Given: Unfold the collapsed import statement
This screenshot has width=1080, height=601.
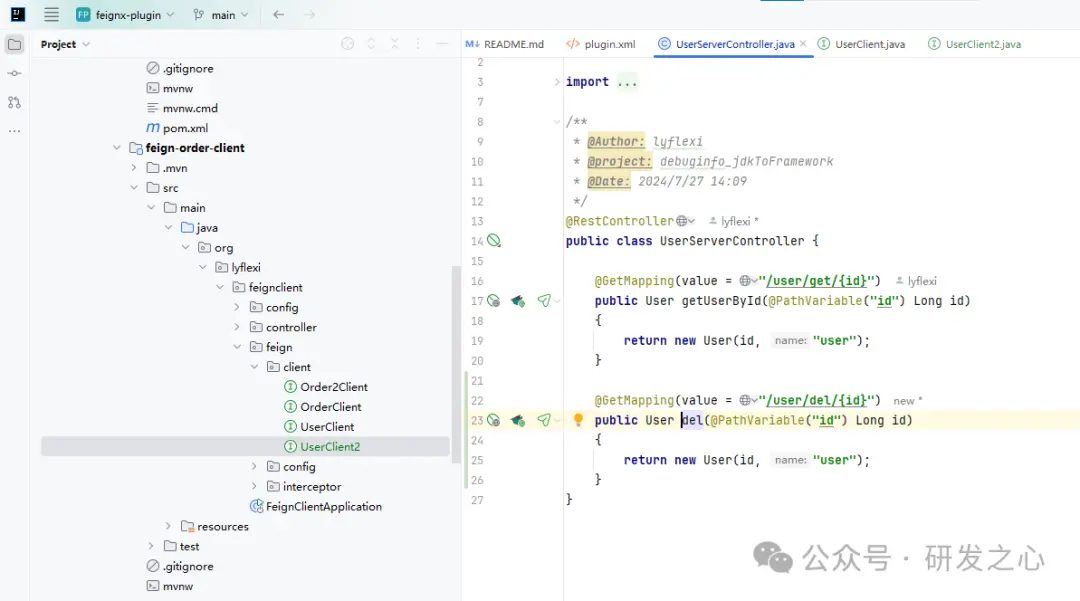Looking at the screenshot, I should [557, 82].
